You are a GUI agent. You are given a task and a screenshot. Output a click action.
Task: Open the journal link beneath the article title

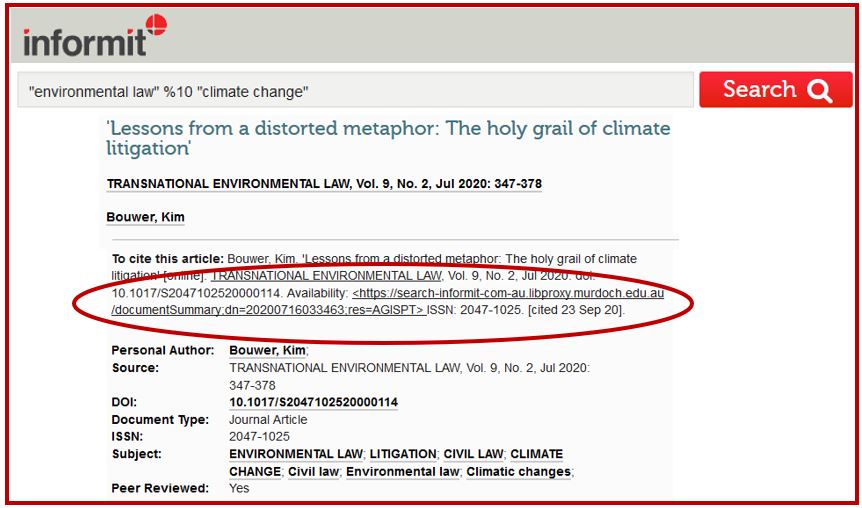[x=324, y=184]
